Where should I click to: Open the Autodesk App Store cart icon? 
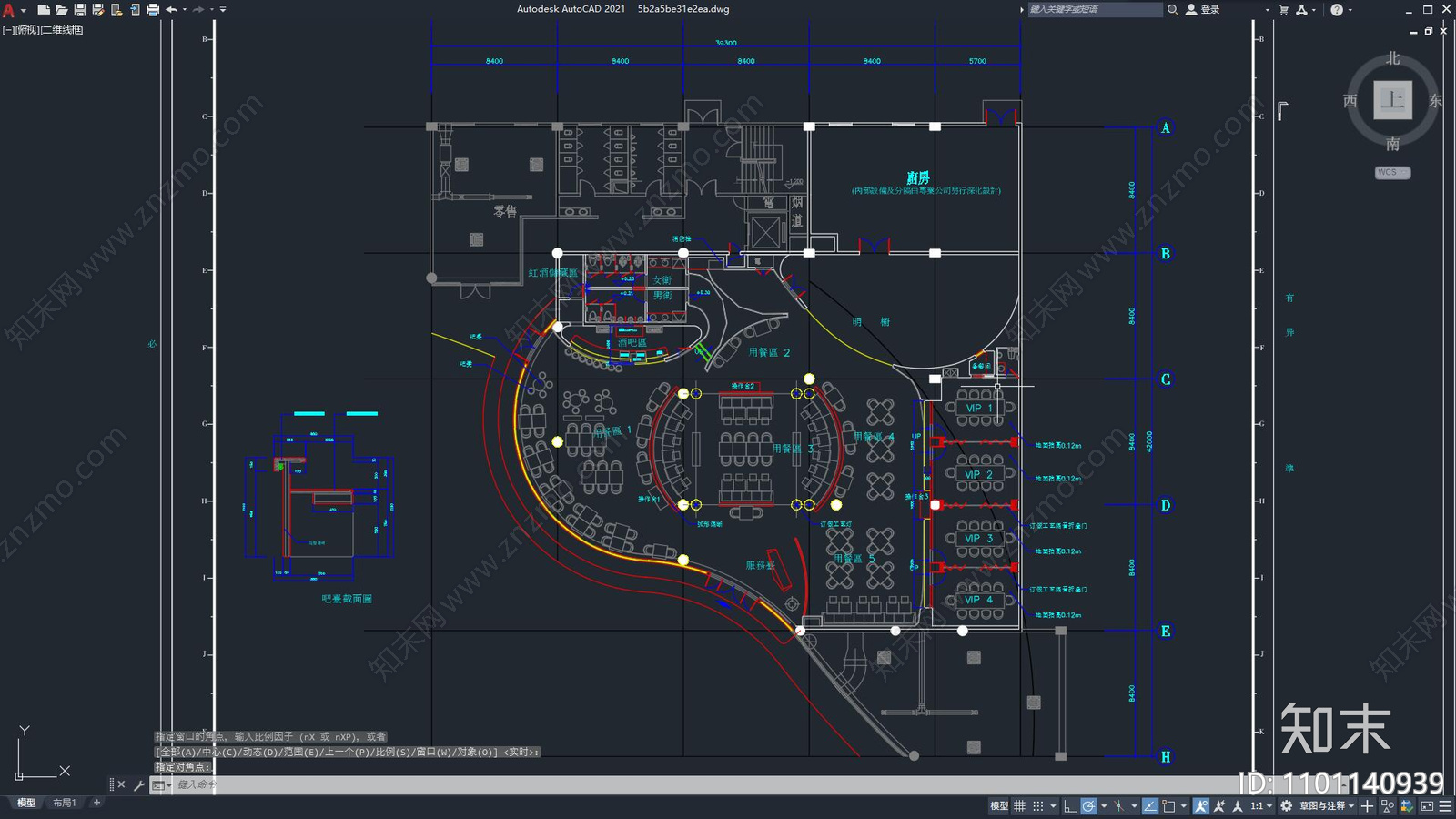coord(1284,9)
